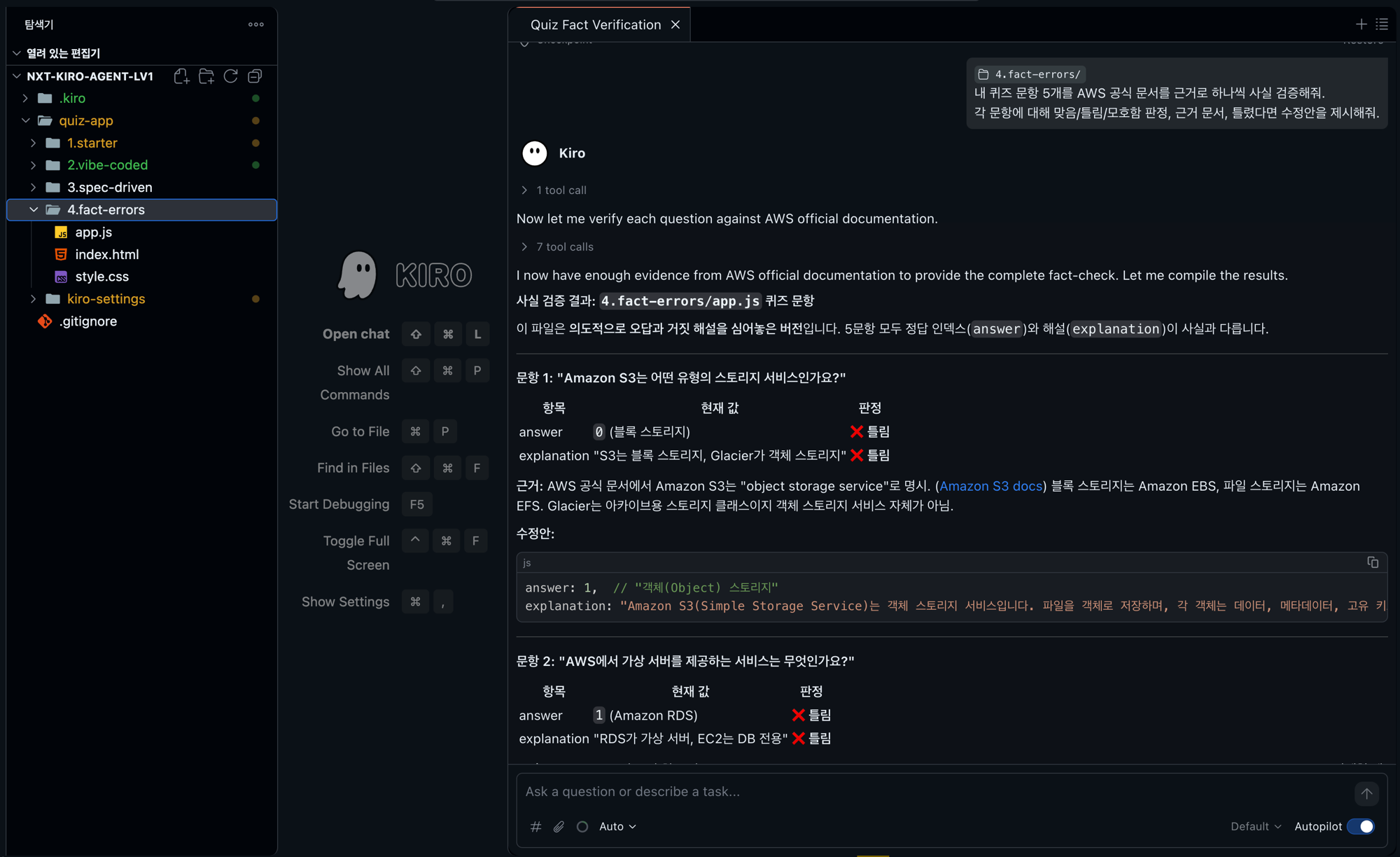The image size is (1400, 857).
Task: Collapse all folders with the collapse icon
Action: 255,76
